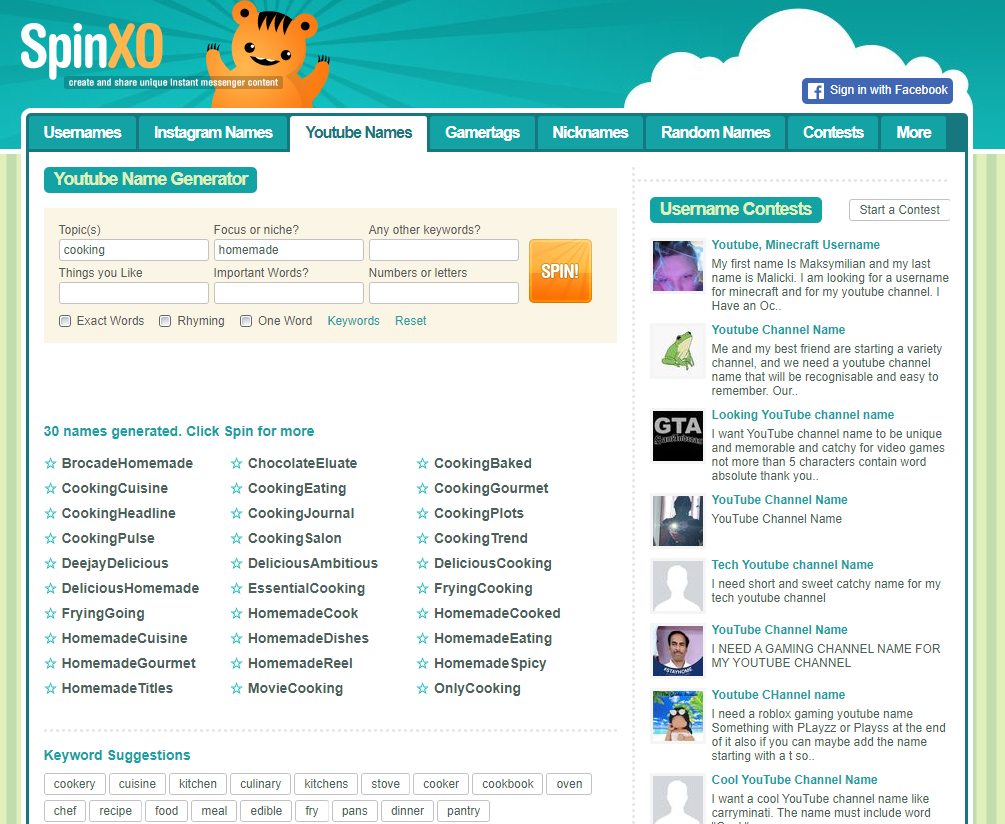This screenshot has width=1005, height=824.
Task: Focus the Topic(s) field containing cooking
Action: click(133, 250)
